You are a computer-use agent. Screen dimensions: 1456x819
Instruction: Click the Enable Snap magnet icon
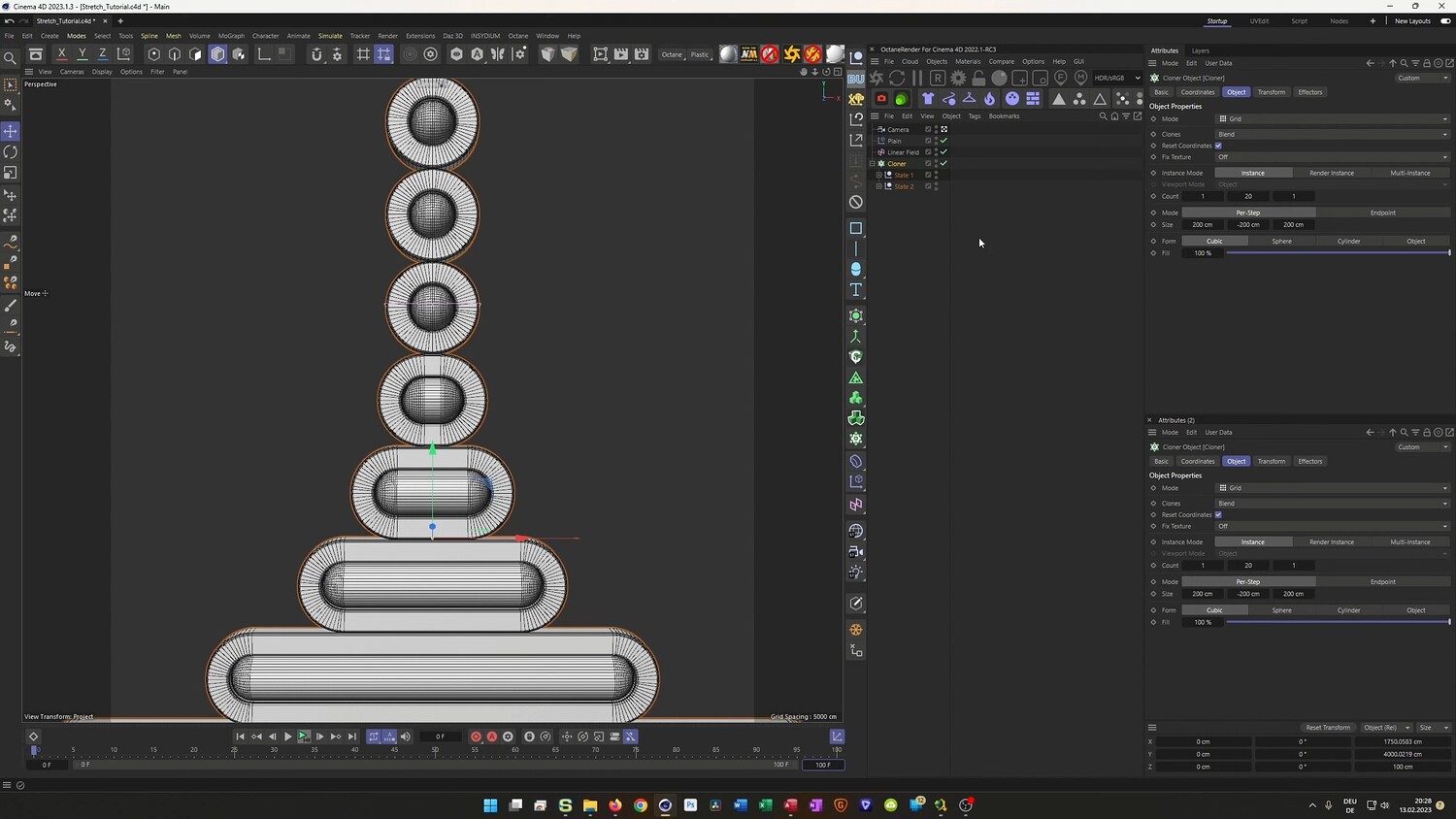(x=316, y=54)
